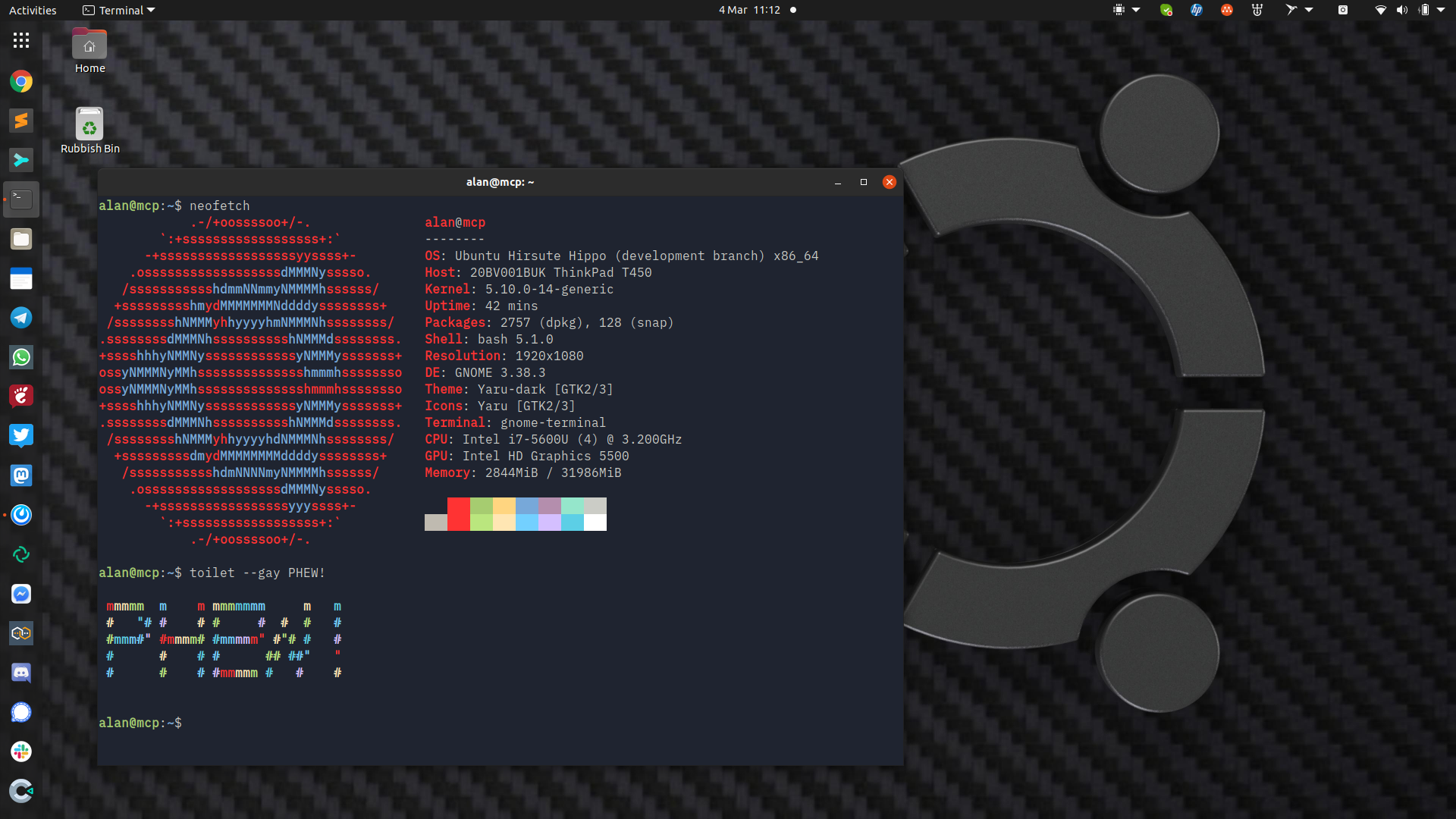Click the CPU chip indicator in top bar
The image size is (1456, 819).
point(1119,10)
